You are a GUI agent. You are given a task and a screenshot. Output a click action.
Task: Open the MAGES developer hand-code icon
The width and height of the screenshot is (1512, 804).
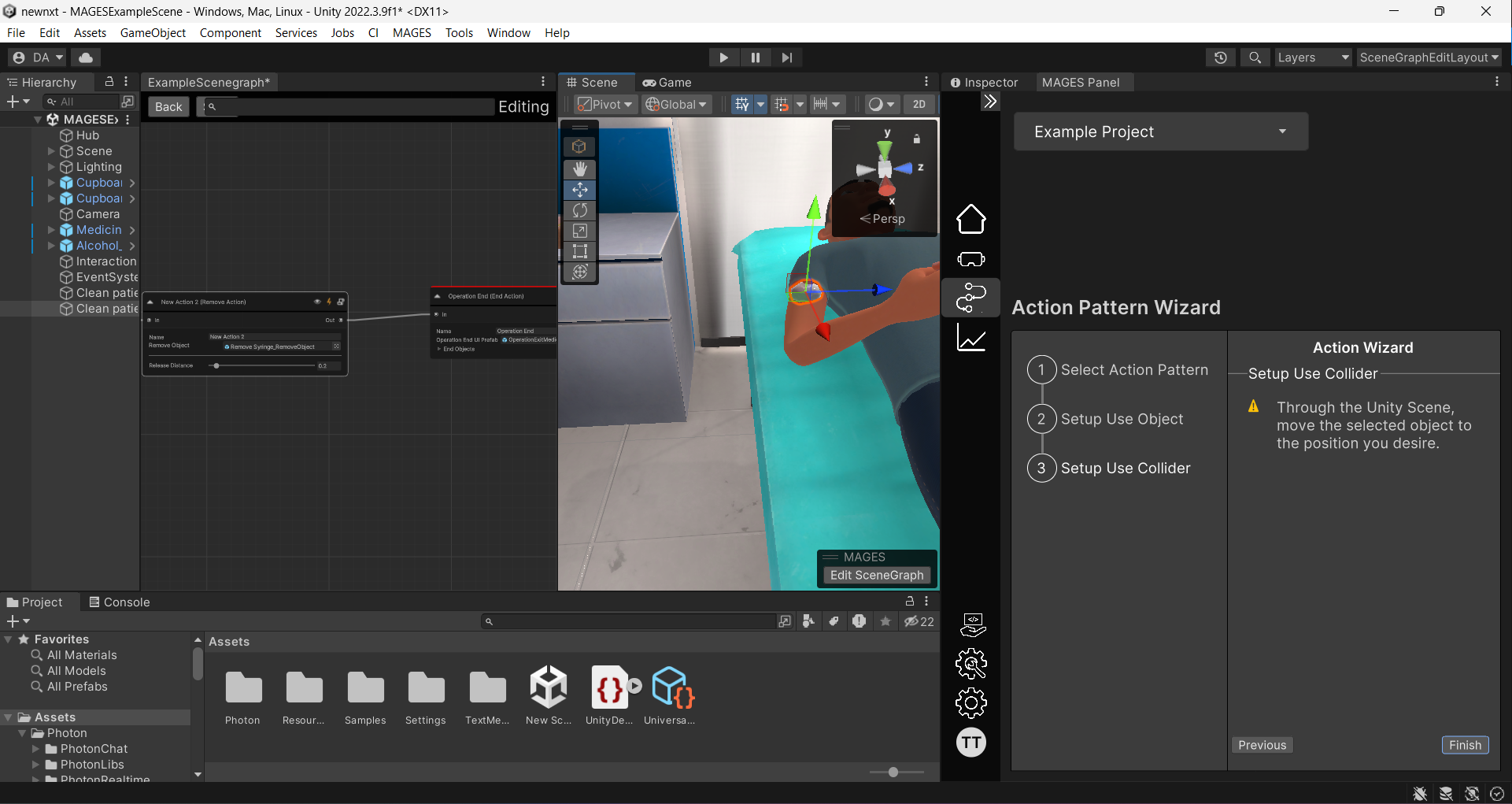[x=972, y=624]
